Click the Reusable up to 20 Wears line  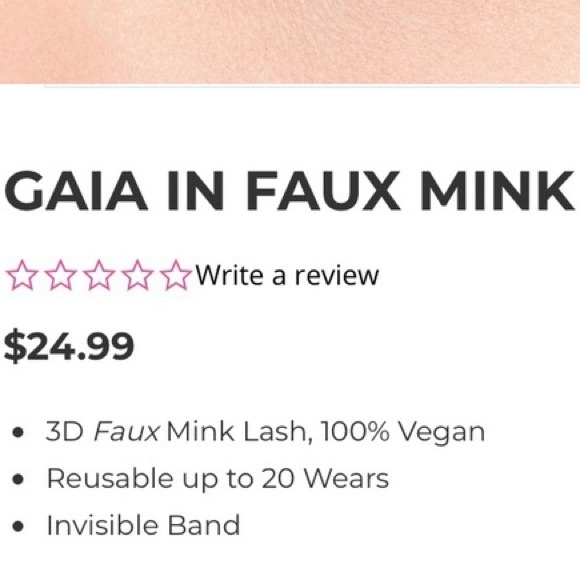218,479
